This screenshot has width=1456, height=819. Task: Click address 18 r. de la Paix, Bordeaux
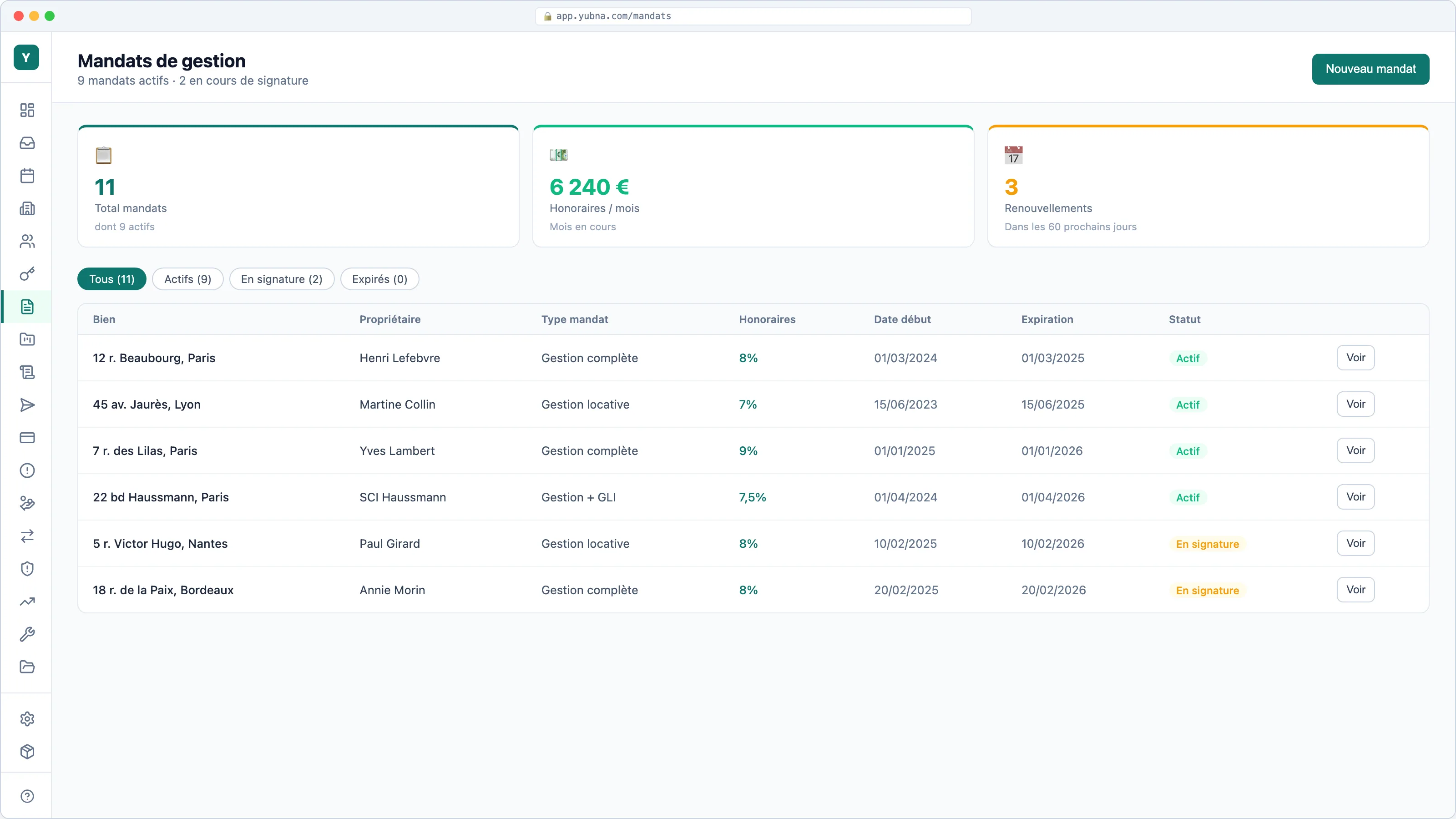[163, 590]
